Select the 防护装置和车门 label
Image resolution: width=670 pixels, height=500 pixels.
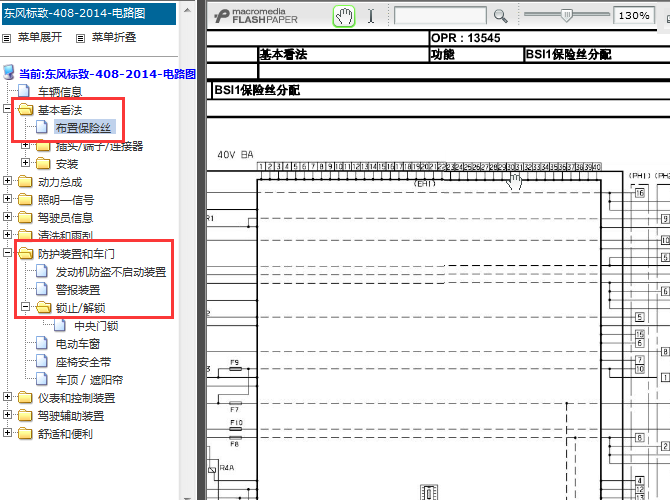click(x=76, y=254)
